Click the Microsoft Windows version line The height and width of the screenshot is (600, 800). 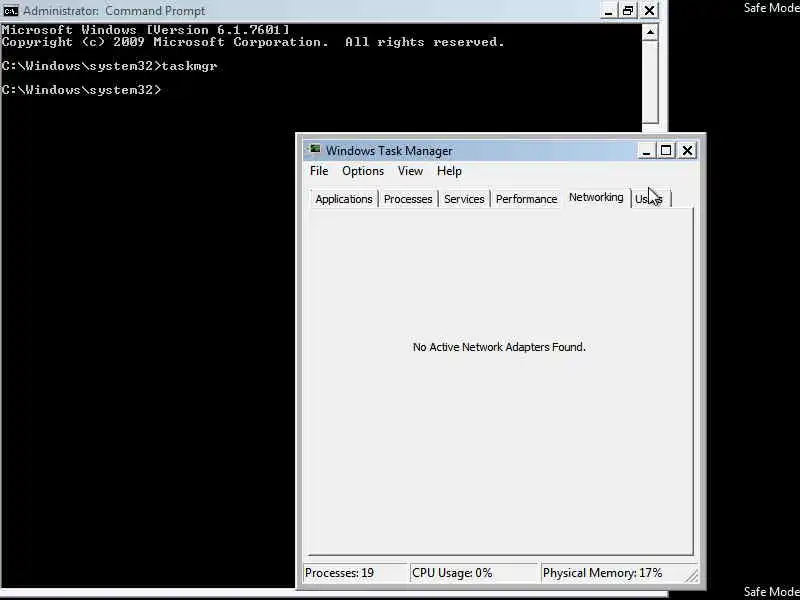[145, 30]
